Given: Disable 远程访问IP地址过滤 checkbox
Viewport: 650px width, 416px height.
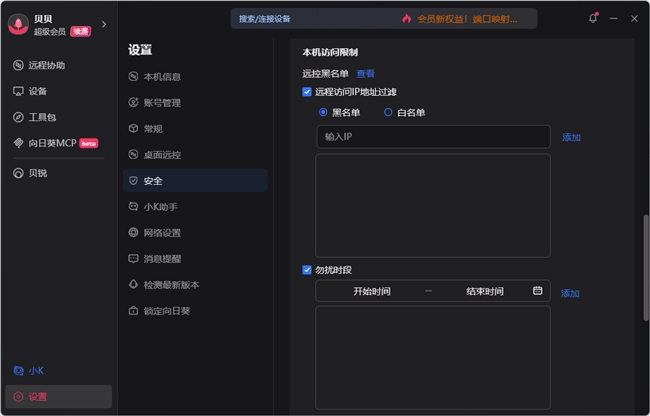Looking at the screenshot, I should (x=308, y=92).
